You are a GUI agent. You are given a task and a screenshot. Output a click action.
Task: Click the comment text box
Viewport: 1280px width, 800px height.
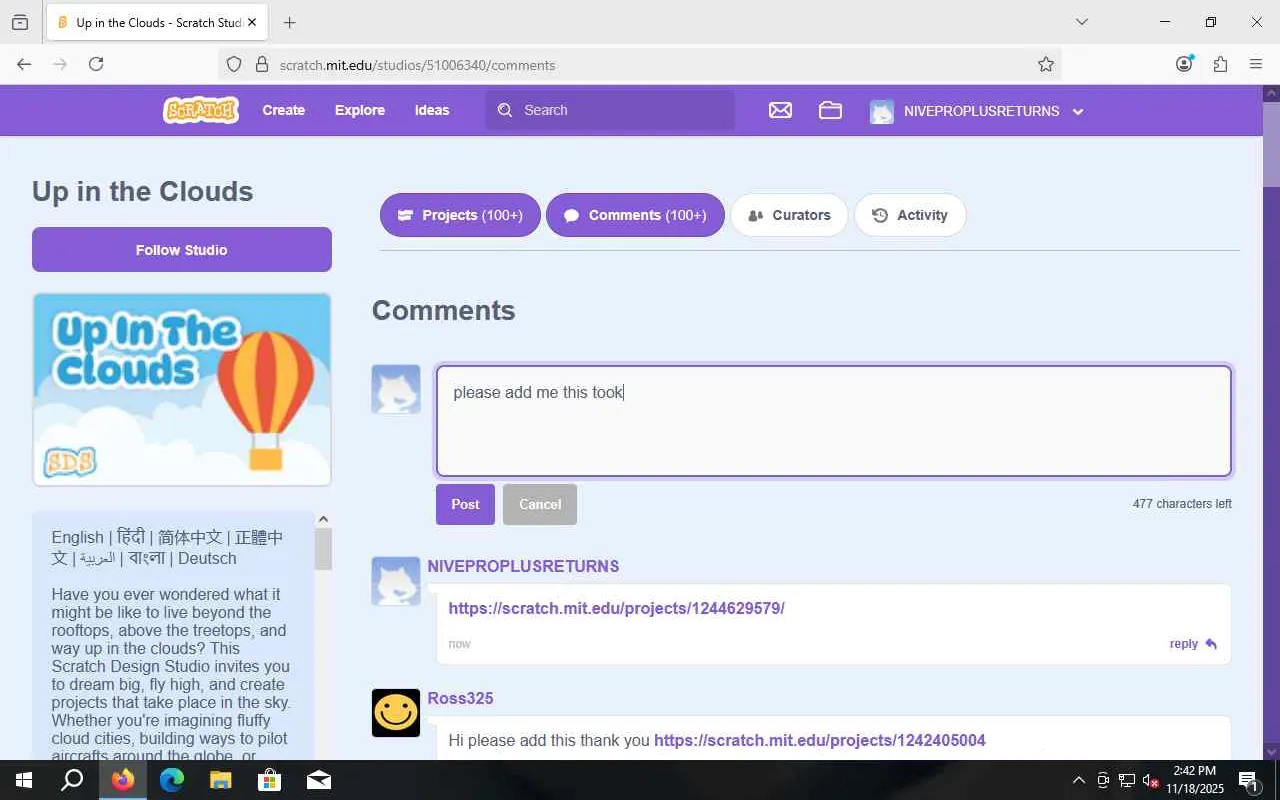point(834,420)
